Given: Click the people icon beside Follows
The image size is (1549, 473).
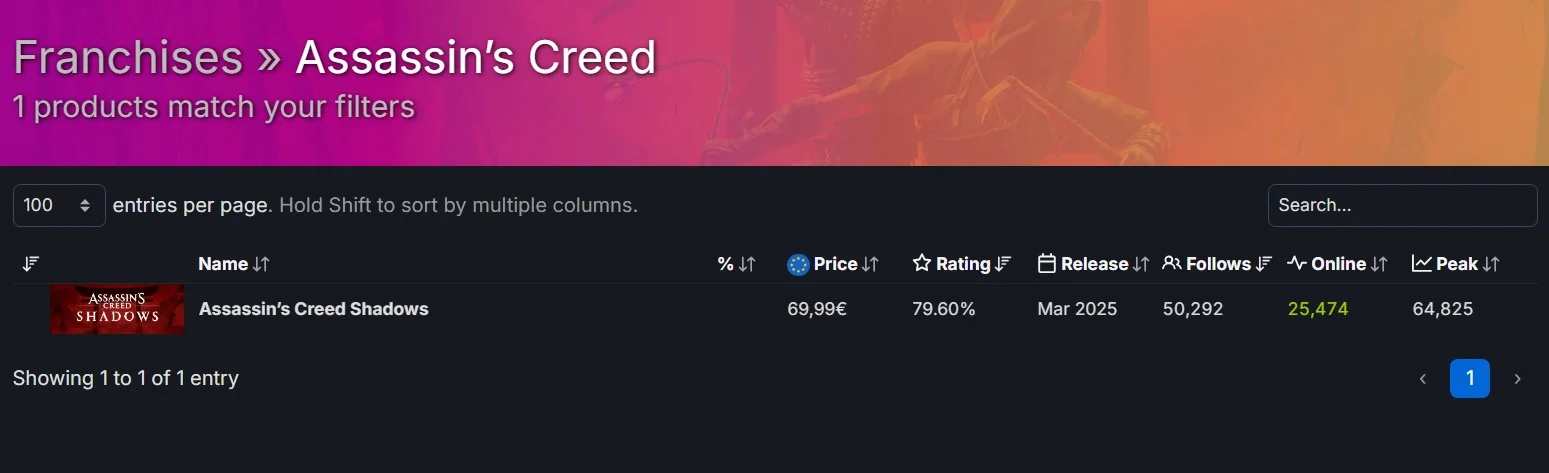Looking at the screenshot, I should coord(1172,264).
